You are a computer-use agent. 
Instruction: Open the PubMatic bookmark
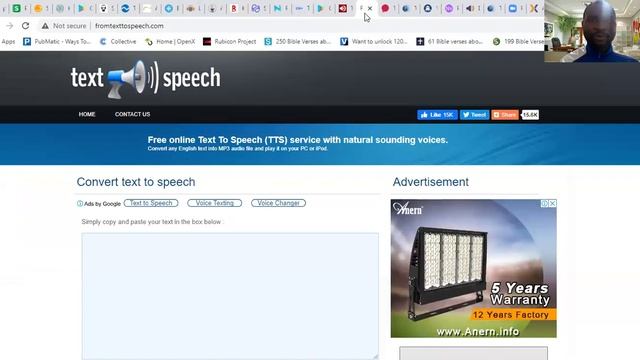(57, 41)
